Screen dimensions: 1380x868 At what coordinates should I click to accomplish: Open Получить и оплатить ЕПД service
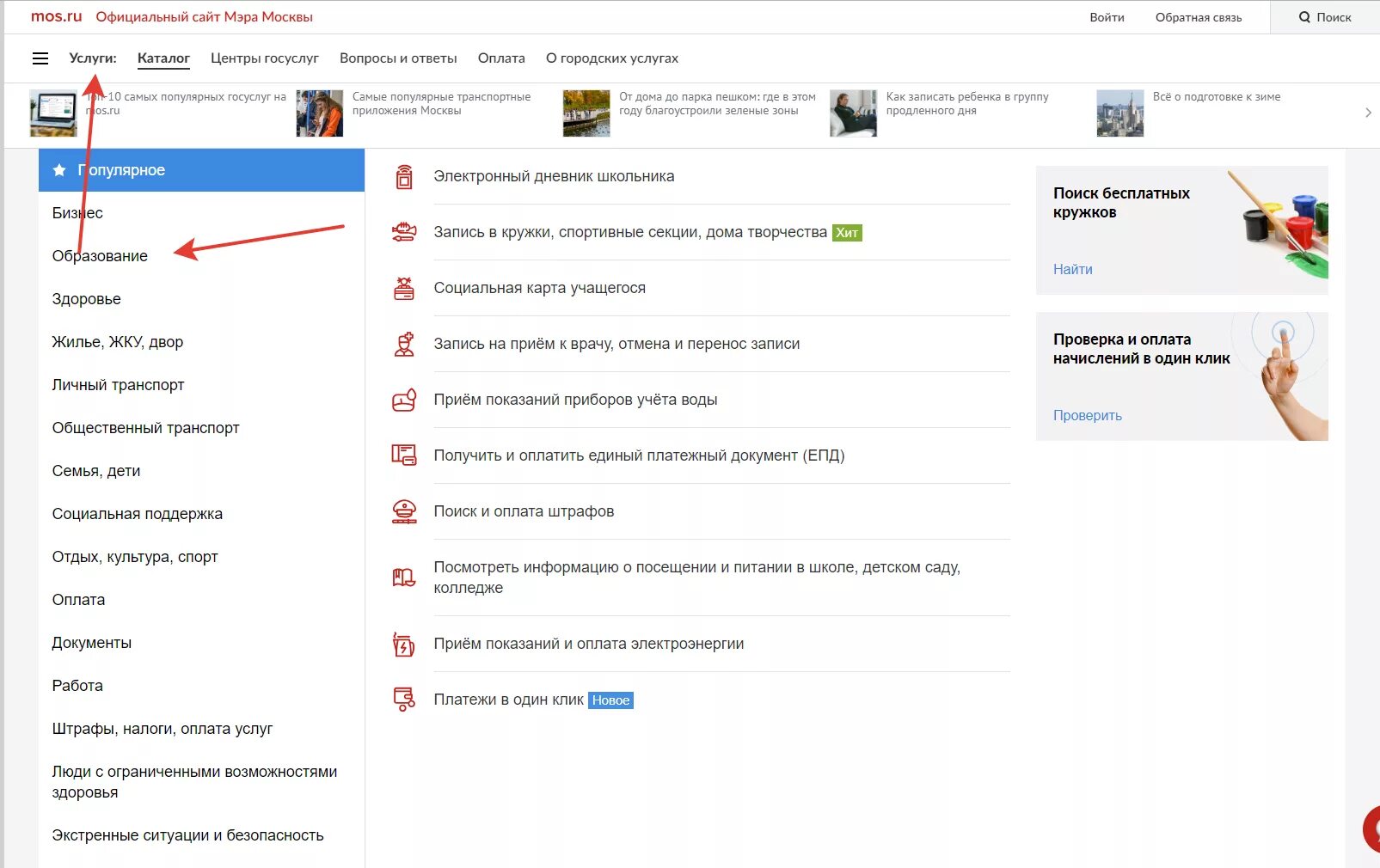tap(639, 455)
